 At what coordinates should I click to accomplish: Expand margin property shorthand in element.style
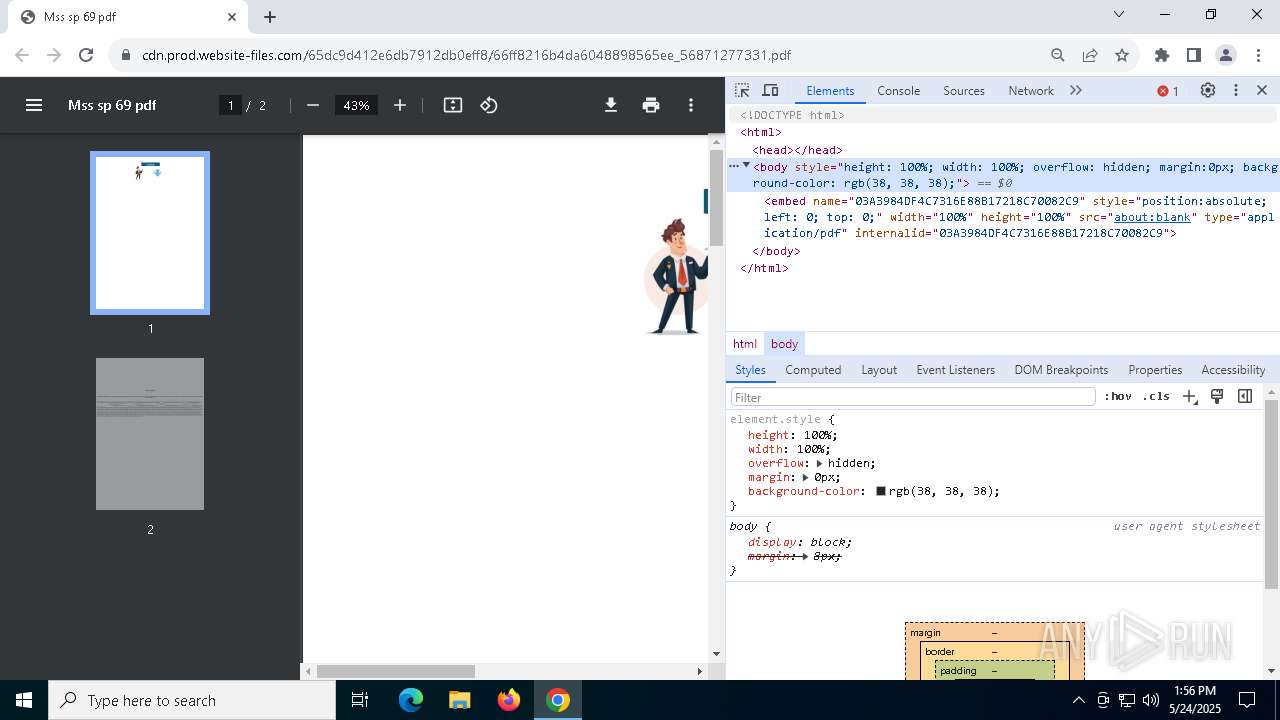(x=805, y=477)
